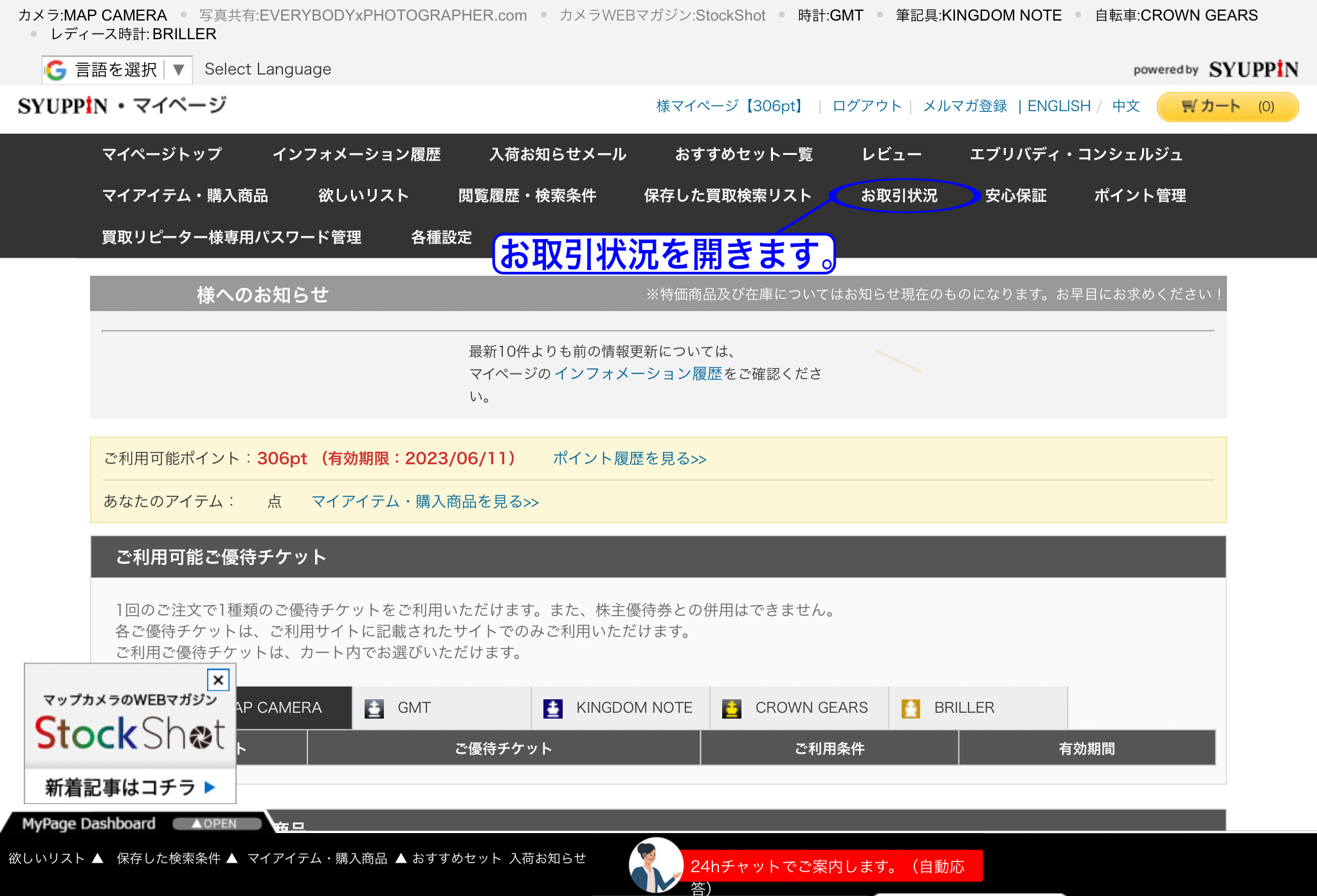Click ポイント履歴を見る>> link
Screen dimensions: 1317x896
click(630, 458)
